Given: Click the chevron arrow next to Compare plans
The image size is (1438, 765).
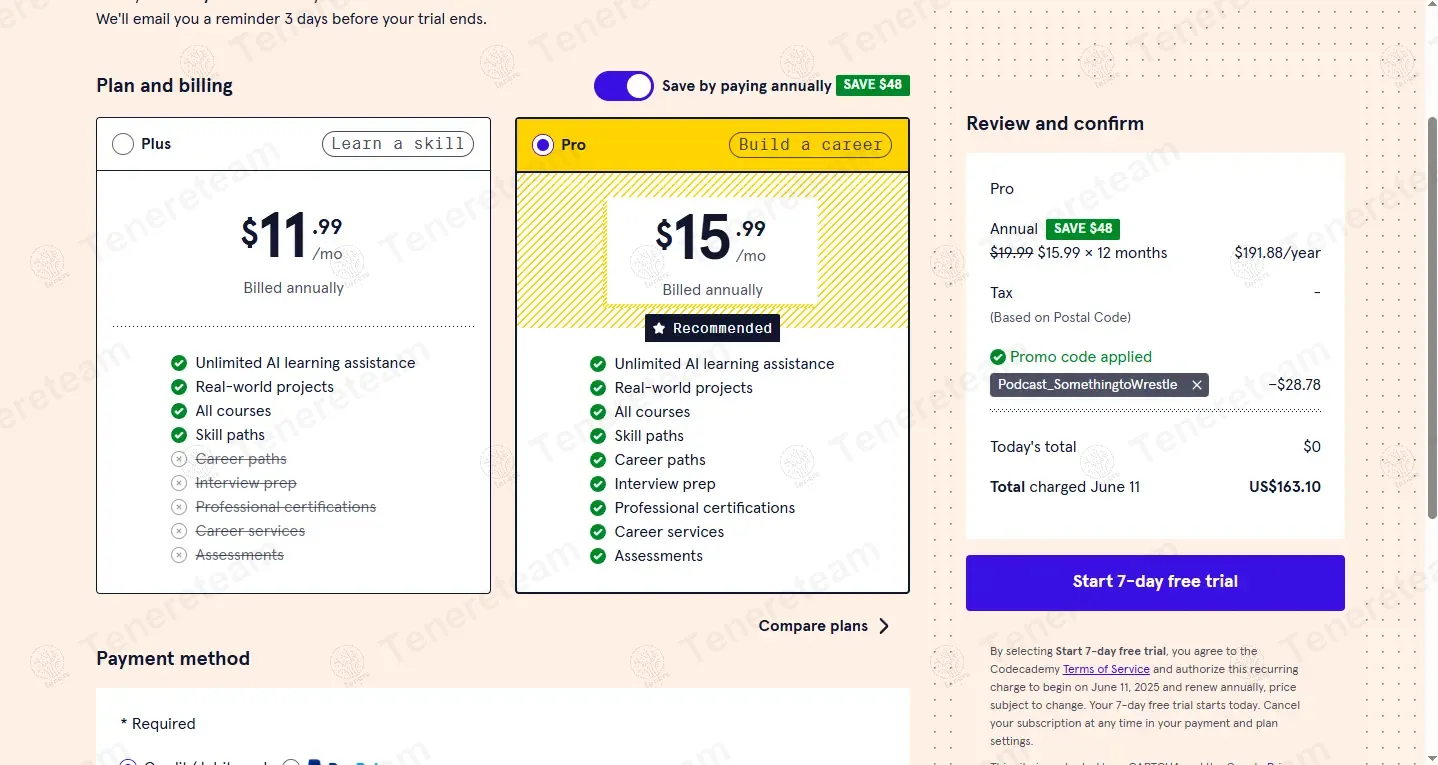Looking at the screenshot, I should click(884, 626).
